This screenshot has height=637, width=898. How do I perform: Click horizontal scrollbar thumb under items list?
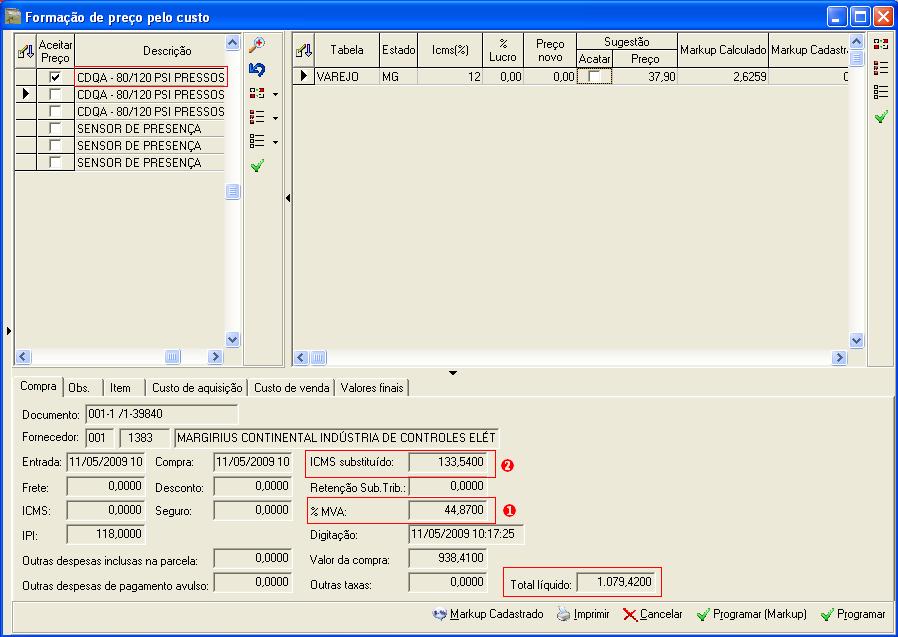click(172, 357)
